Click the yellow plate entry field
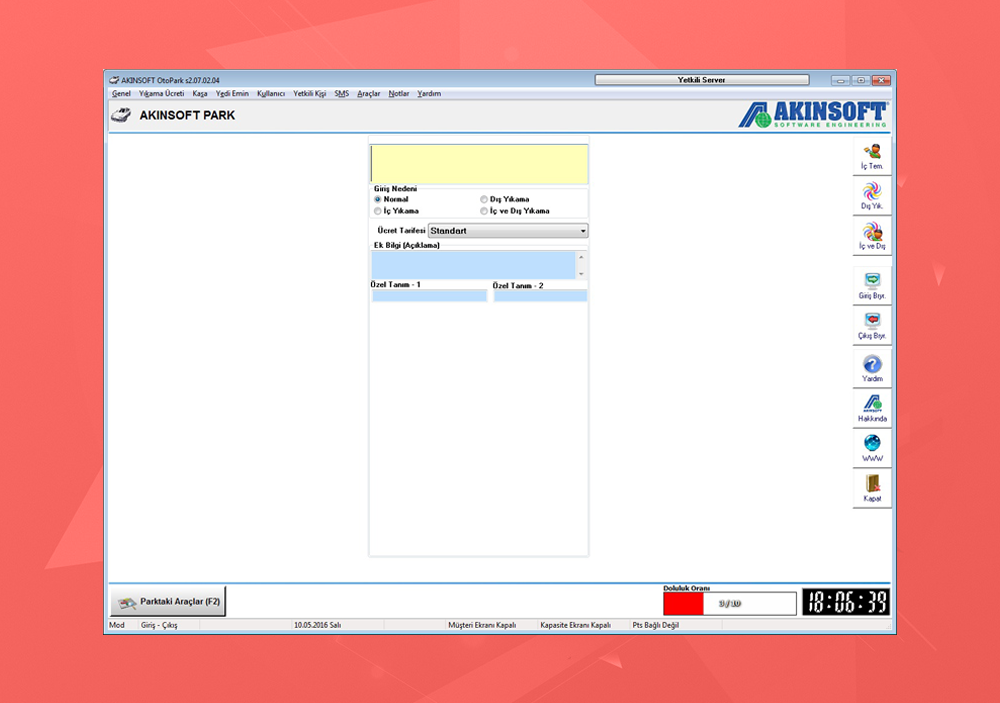Screen dimensions: 1000x703 pos(479,164)
